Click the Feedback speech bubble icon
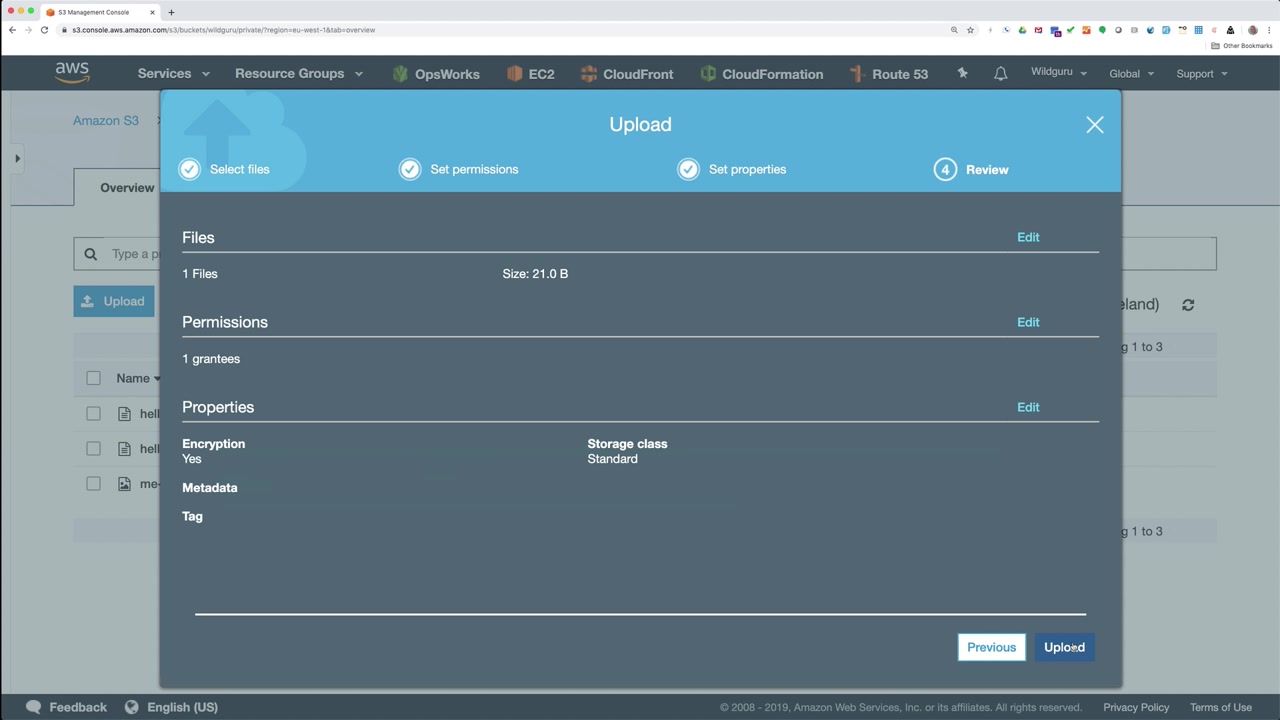 click(34, 707)
